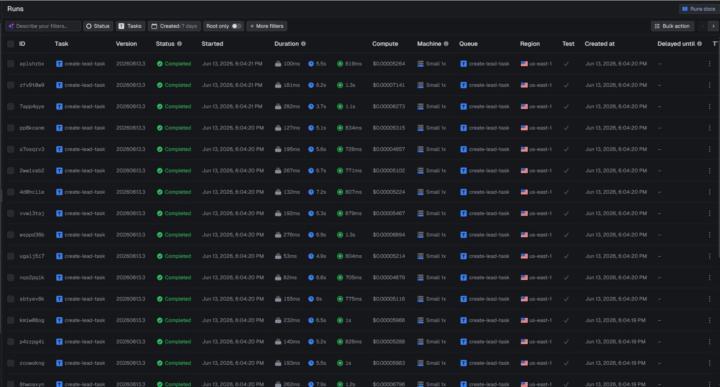
Task: Open the three-dot menu on the first run row
Action: 709,64
